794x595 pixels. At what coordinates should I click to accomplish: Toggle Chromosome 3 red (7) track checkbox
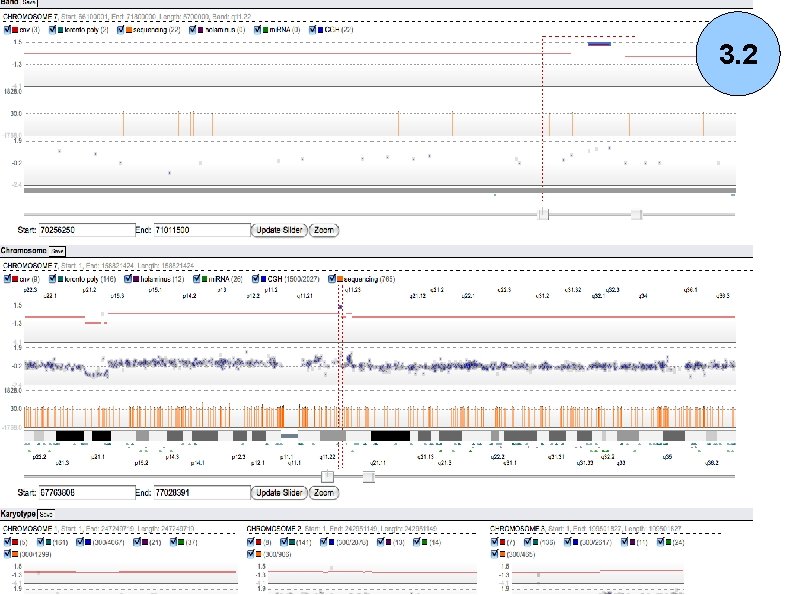pos(494,542)
